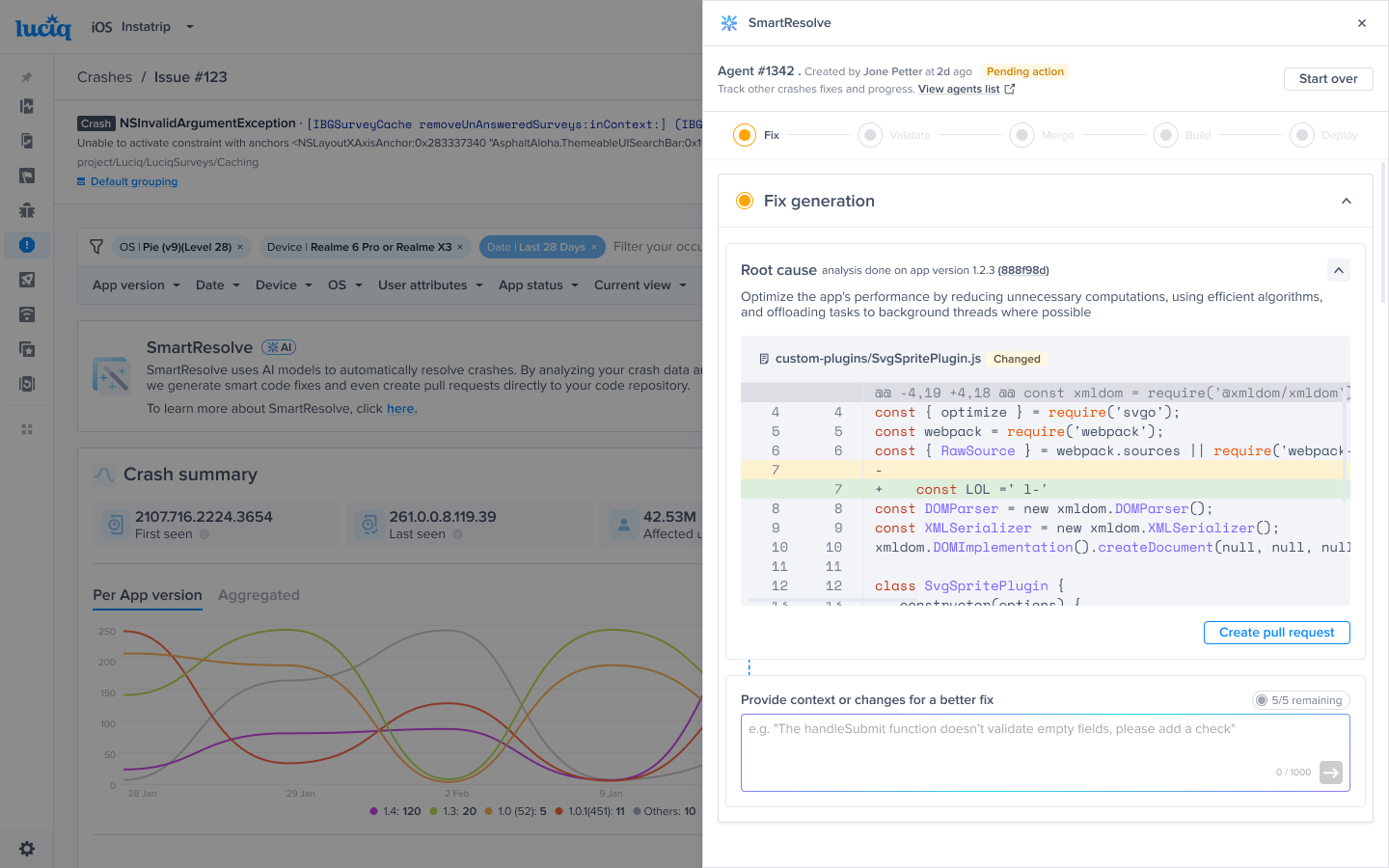Click Create pull request
The width and height of the screenshot is (1389, 868).
[x=1277, y=633]
